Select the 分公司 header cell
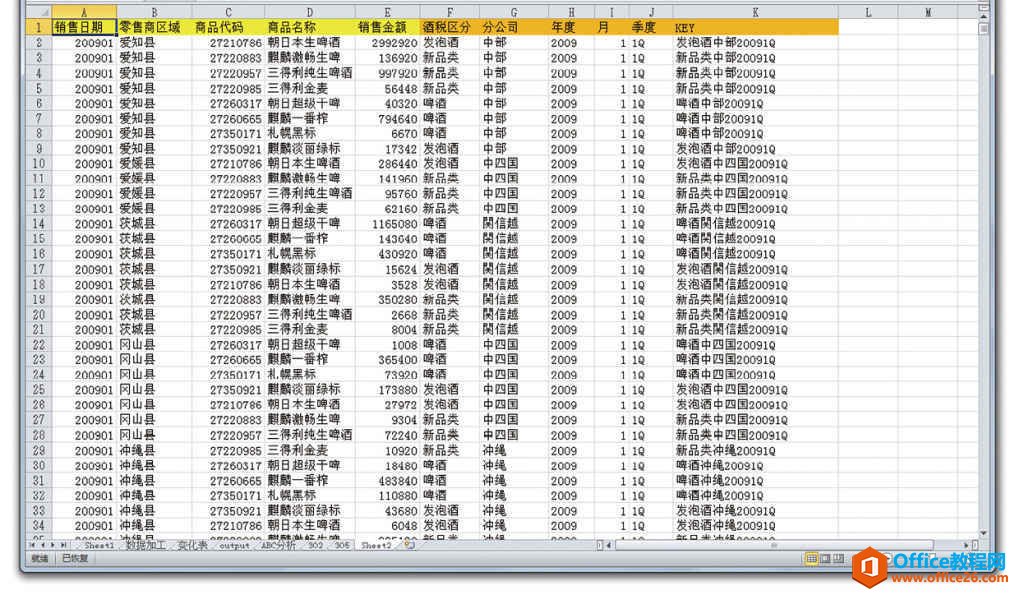The height and width of the screenshot is (595, 1015). tap(514, 27)
